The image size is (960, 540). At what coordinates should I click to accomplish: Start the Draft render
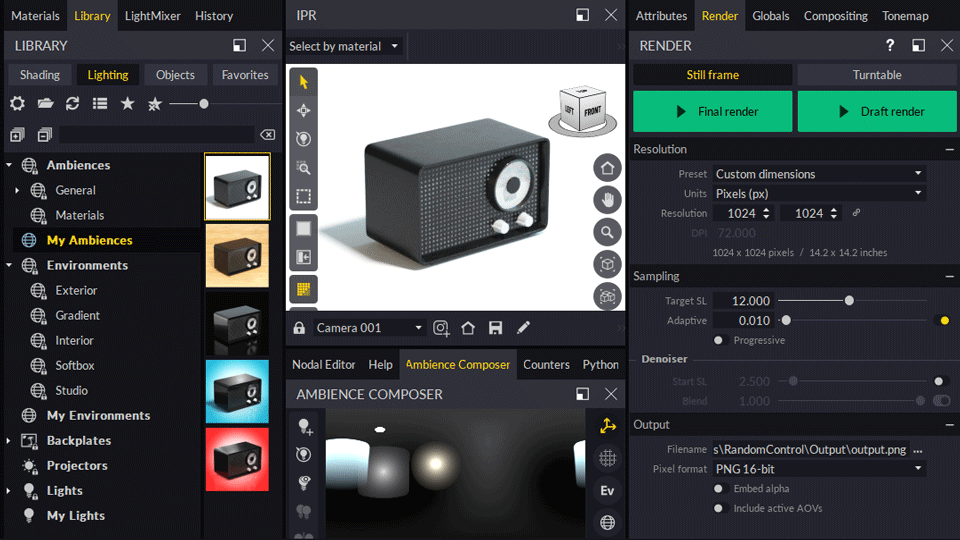pyautogui.click(x=877, y=111)
